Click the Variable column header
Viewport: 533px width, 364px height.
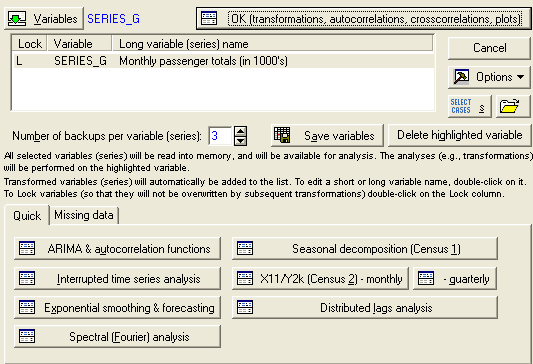(80, 44)
